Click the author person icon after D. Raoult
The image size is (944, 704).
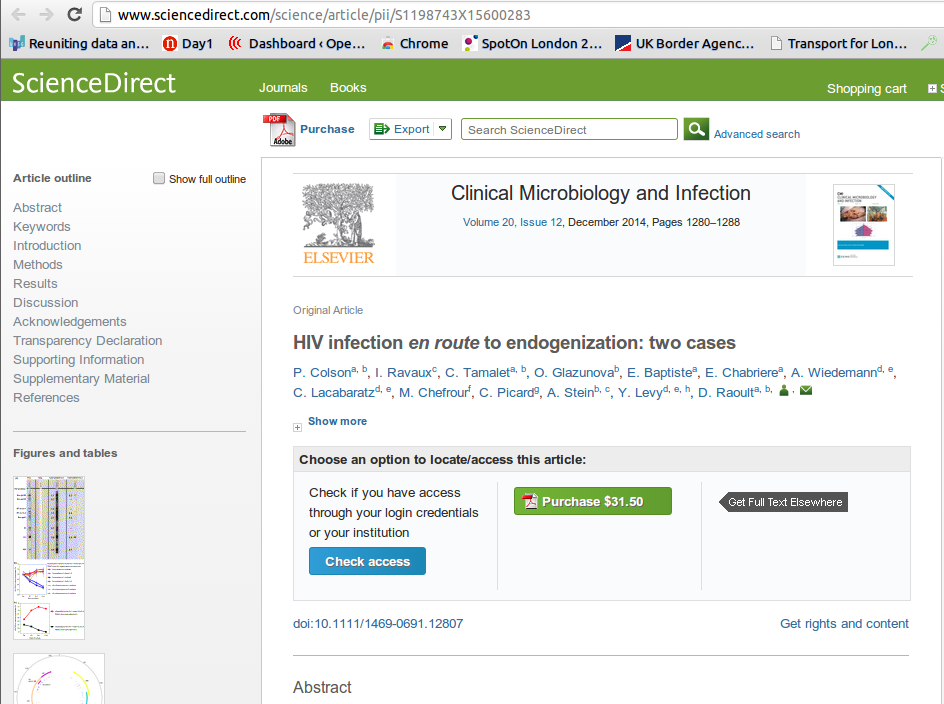[784, 391]
